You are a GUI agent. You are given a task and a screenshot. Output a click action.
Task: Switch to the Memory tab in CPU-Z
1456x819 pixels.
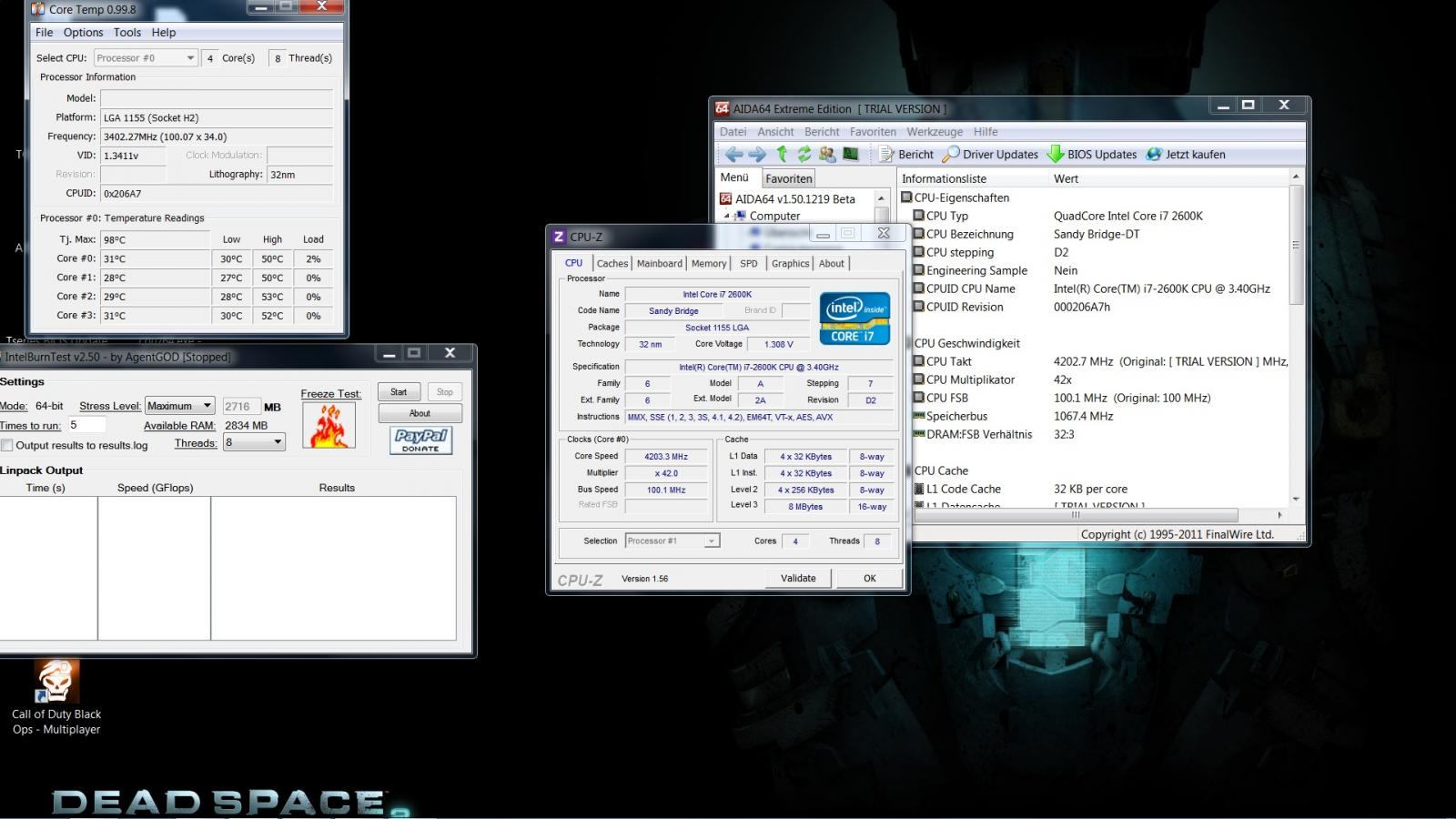pyautogui.click(x=709, y=263)
